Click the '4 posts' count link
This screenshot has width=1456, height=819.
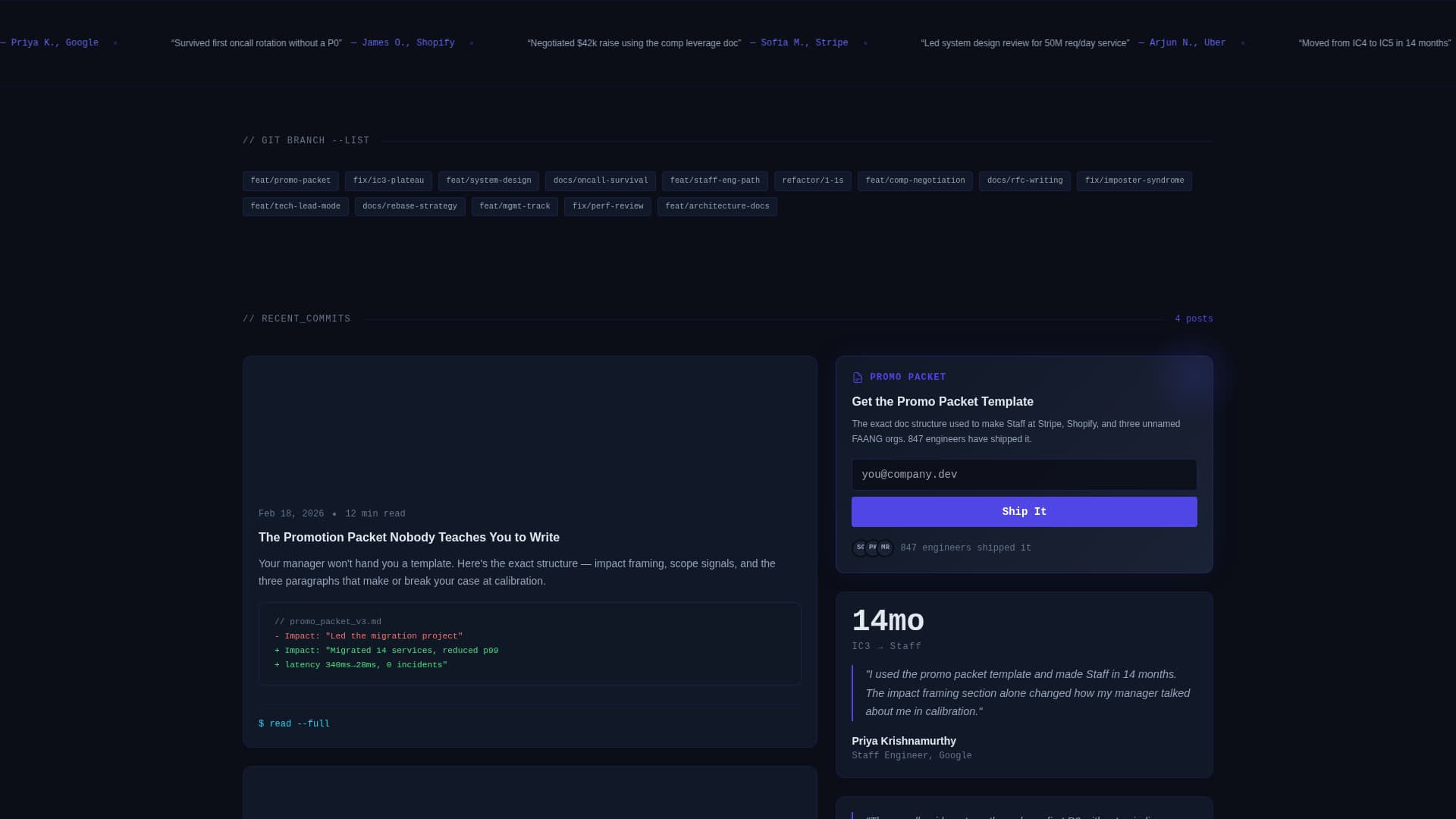[x=1194, y=319]
